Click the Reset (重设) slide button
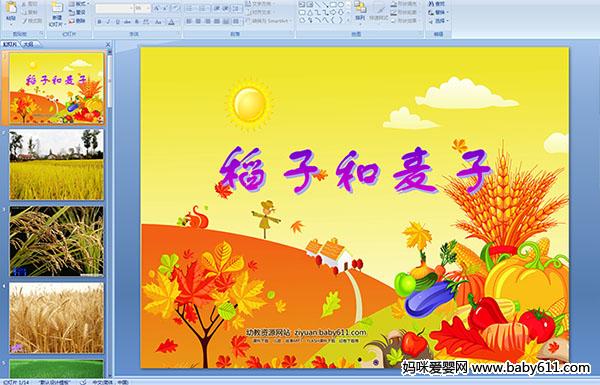This screenshot has height=385, width=600. click(x=77, y=12)
